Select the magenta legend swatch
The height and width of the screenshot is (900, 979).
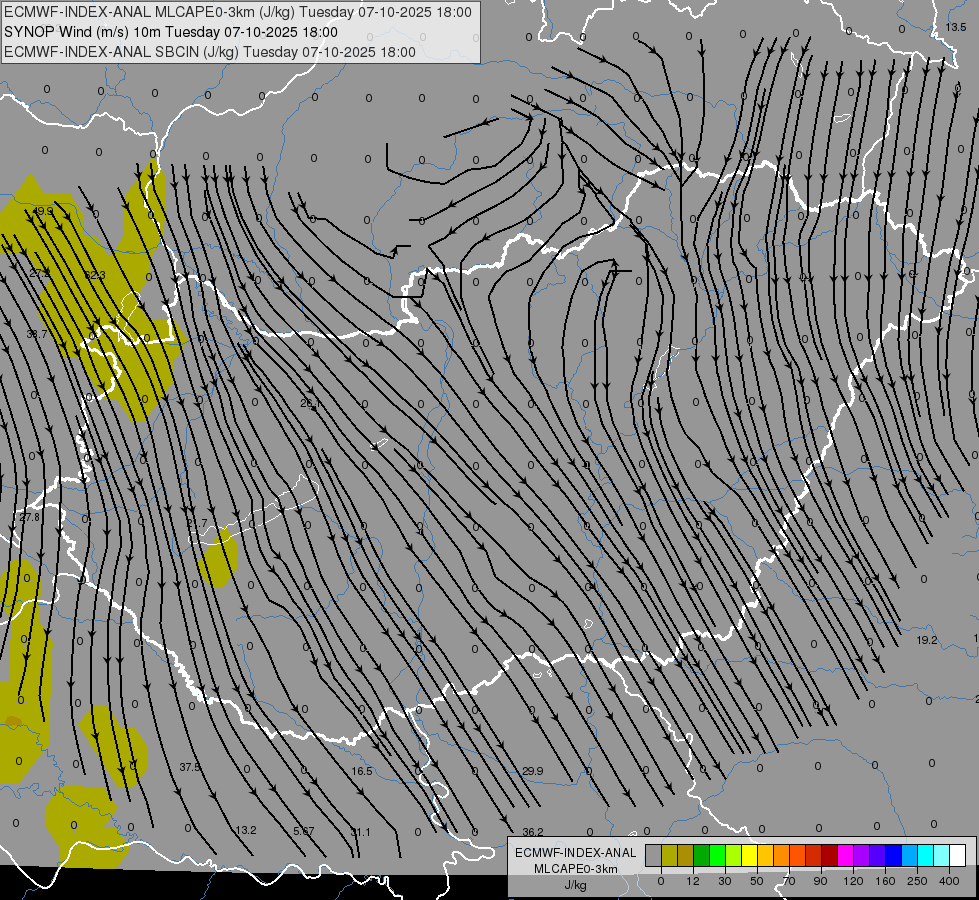point(846,855)
